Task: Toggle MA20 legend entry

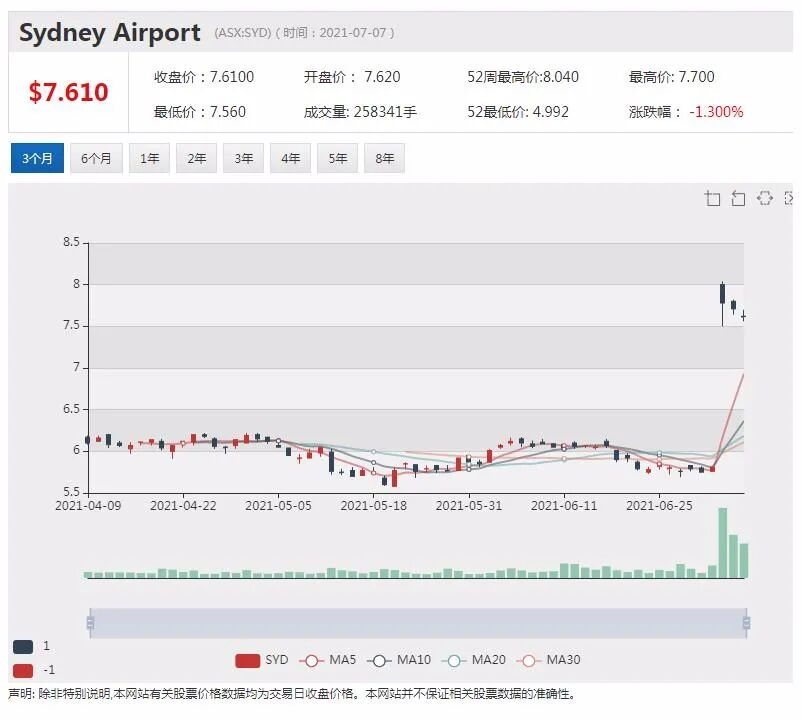Action: [x=474, y=660]
